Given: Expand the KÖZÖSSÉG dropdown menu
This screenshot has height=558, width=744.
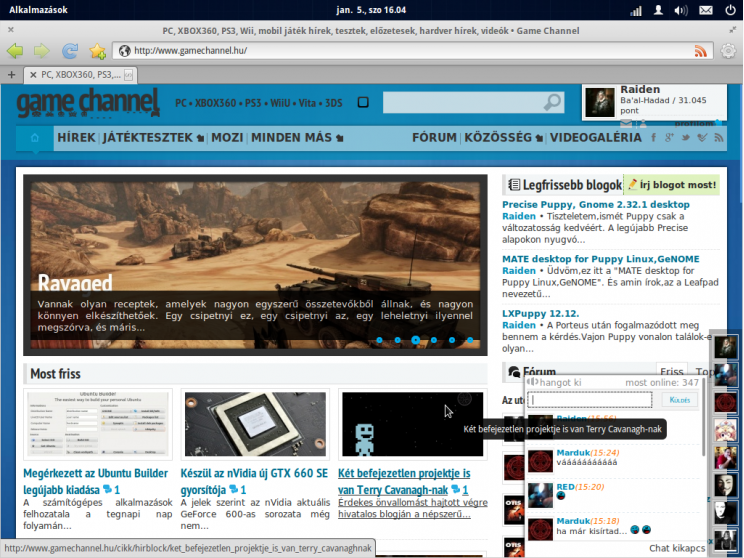Looking at the screenshot, I should (x=503, y=138).
